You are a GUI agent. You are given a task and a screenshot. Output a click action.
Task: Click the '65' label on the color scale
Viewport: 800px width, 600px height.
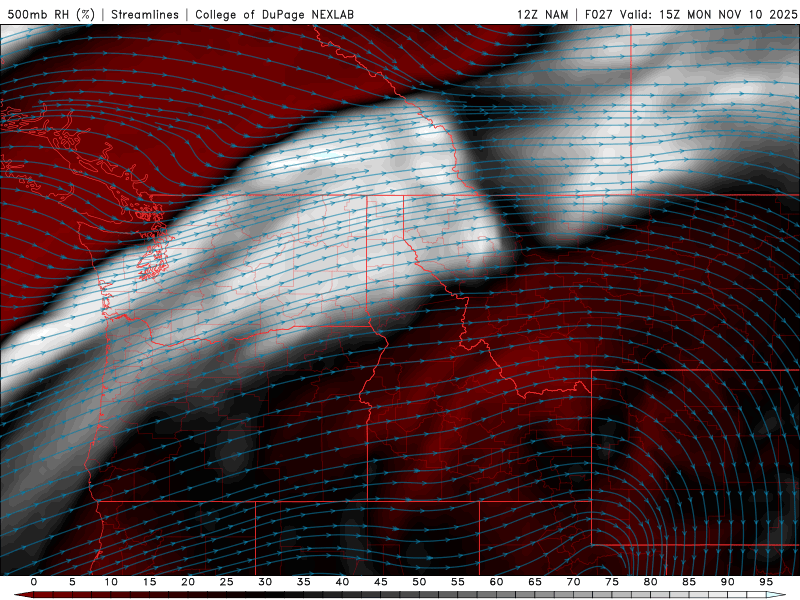pos(534,582)
